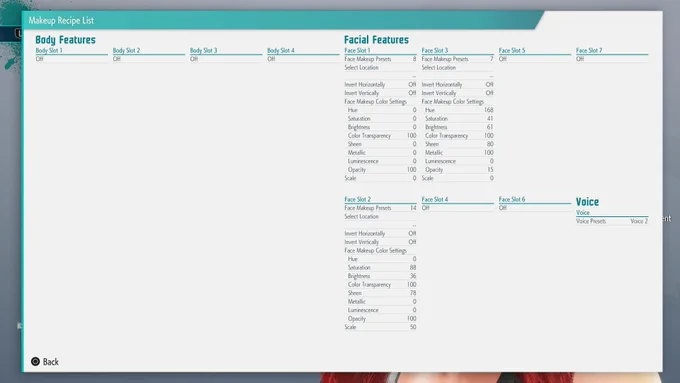Select the Makeup Recipe List title
This screenshot has width=680, height=383.
tap(61, 20)
